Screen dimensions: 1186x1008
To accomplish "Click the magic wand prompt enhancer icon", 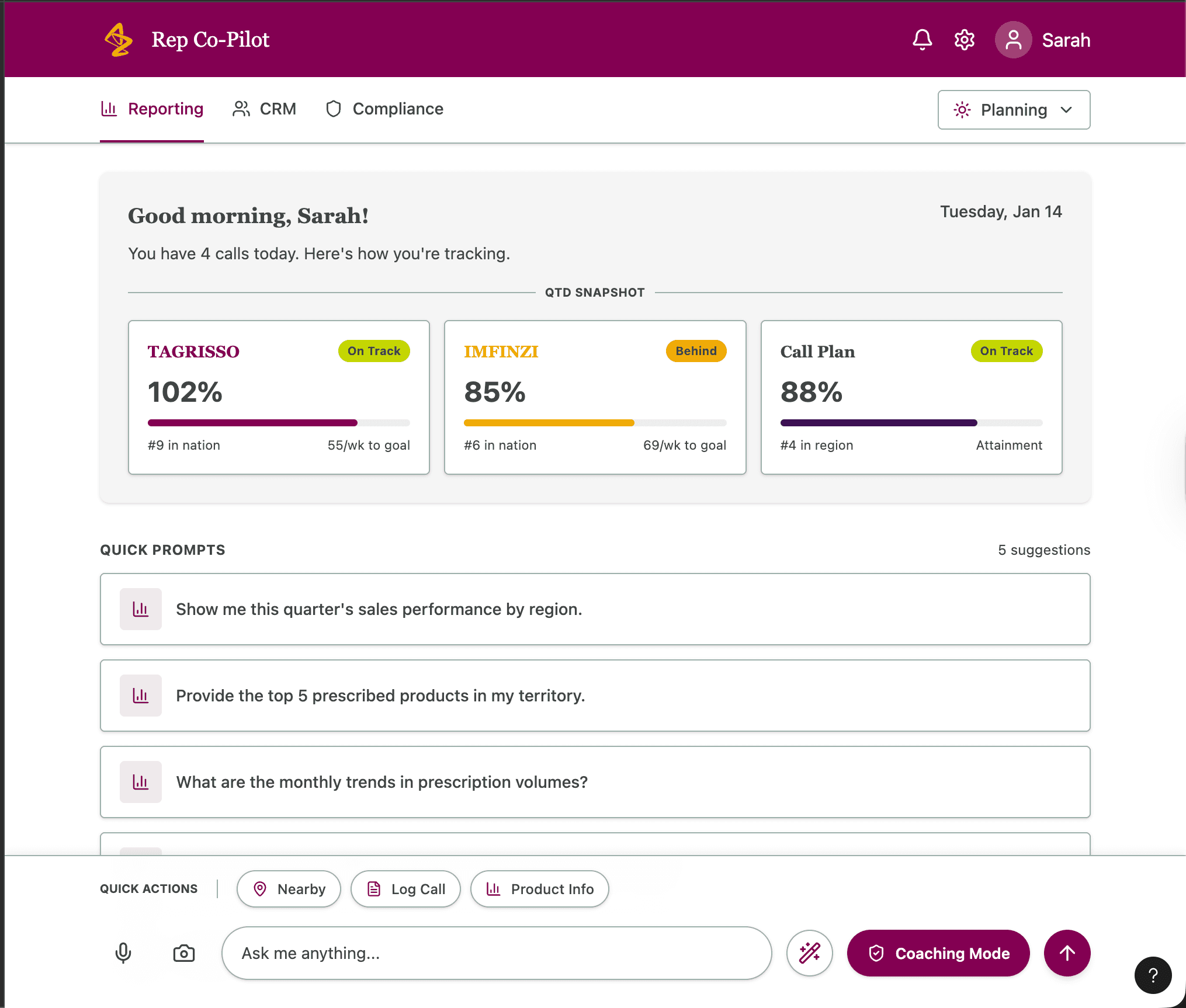I will point(810,953).
